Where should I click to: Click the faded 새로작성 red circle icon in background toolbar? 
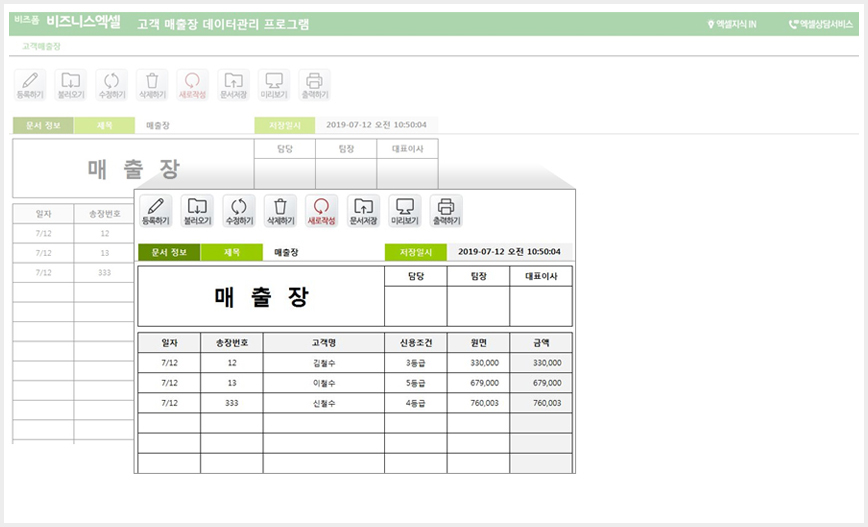click(x=193, y=85)
